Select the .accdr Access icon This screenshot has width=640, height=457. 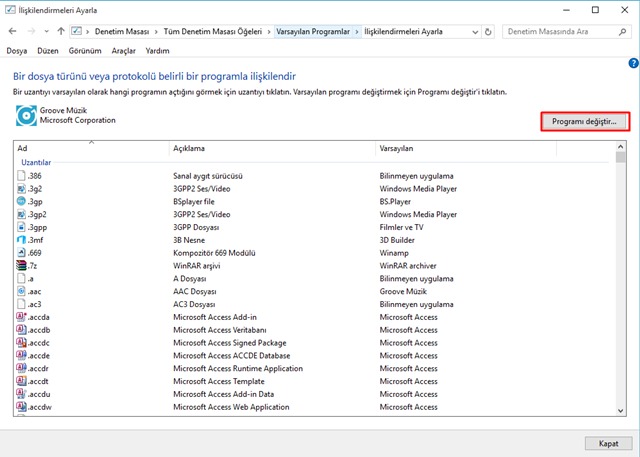tap(21, 368)
